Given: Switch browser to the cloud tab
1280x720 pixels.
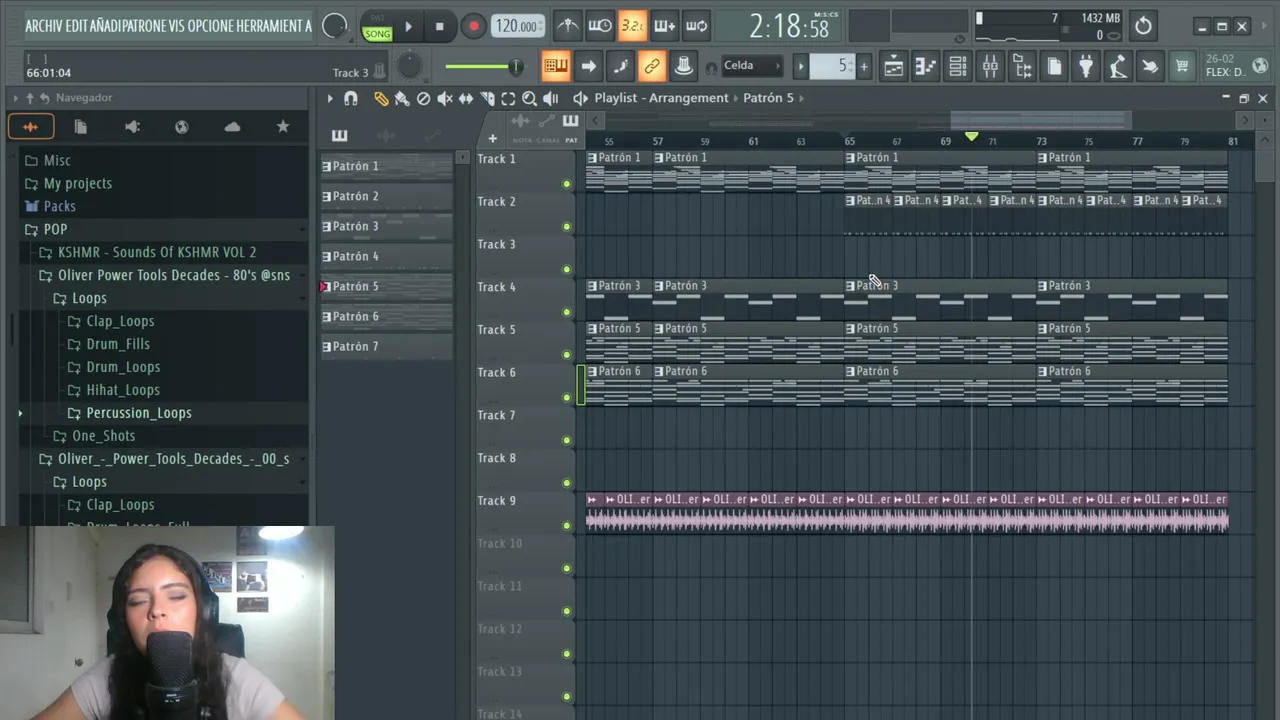Looking at the screenshot, I should pyautogui.click(x=232, y=127).
